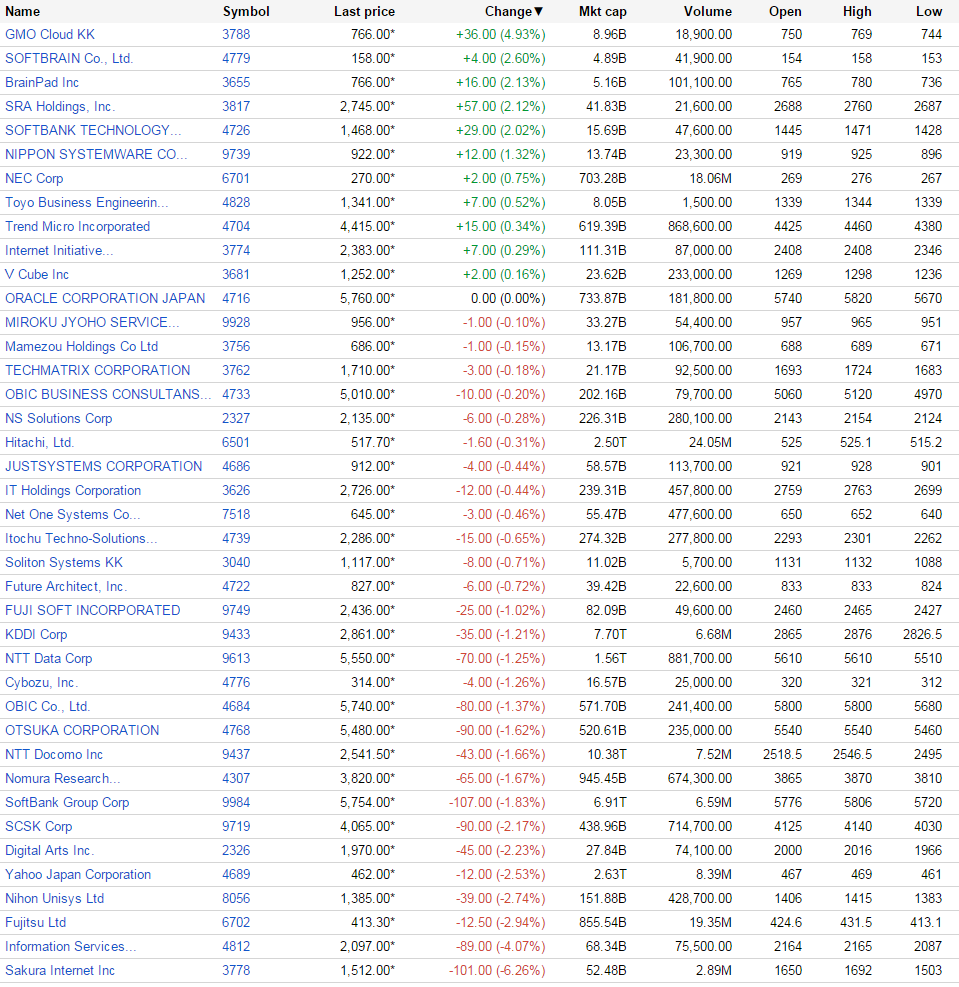Sort by High column header
The width and height of the screenshot is (959, 987).
tap(857, 11)
